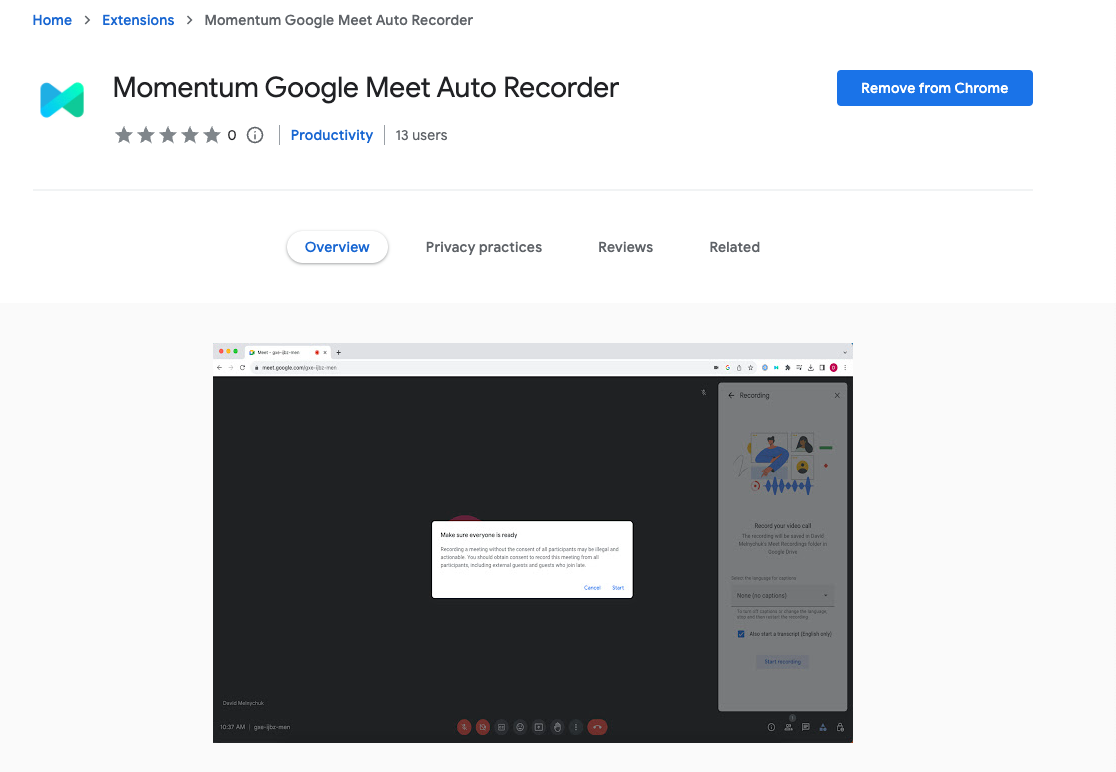Open the Productivity category link
The height and width of the screenshot is (772, 1116).
pos(332,135)
